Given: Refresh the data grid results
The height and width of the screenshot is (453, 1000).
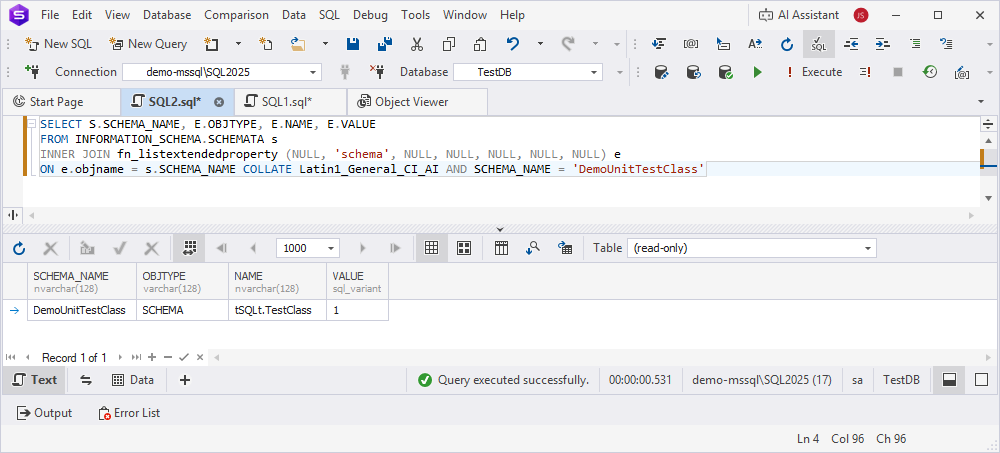Looking at the screenshot, I should pos(19,248).
